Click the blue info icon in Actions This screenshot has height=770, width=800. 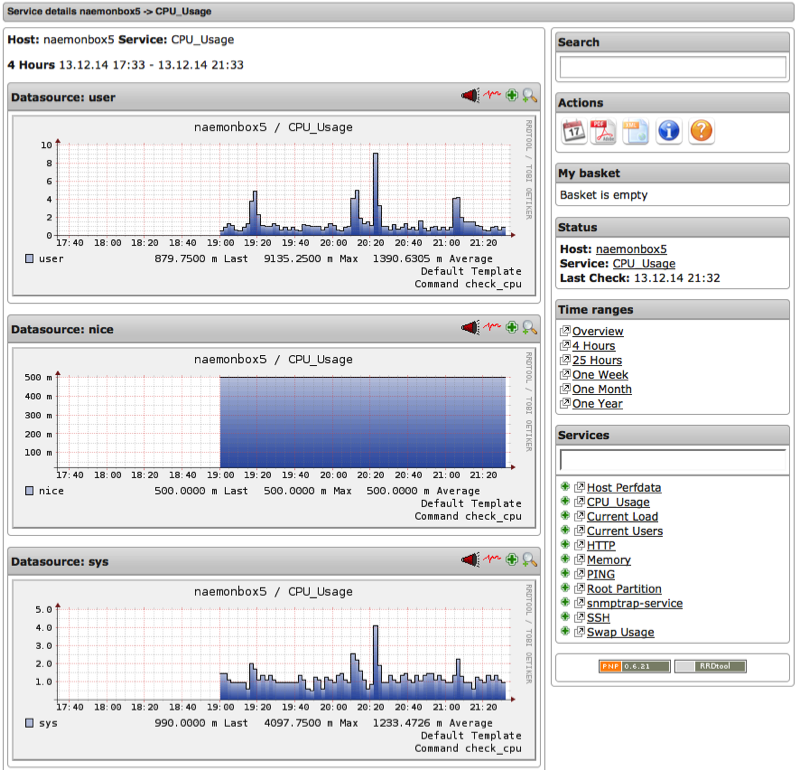click(669, 131)
